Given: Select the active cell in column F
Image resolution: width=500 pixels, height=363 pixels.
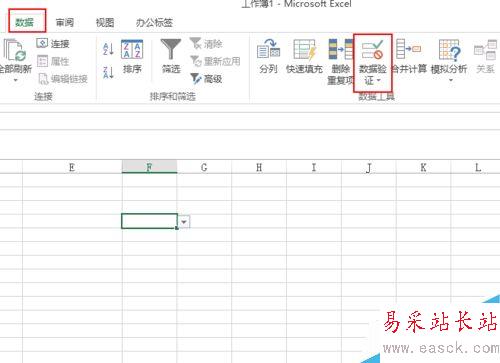Looking at the screenshot, I should [x=149, y=221].
